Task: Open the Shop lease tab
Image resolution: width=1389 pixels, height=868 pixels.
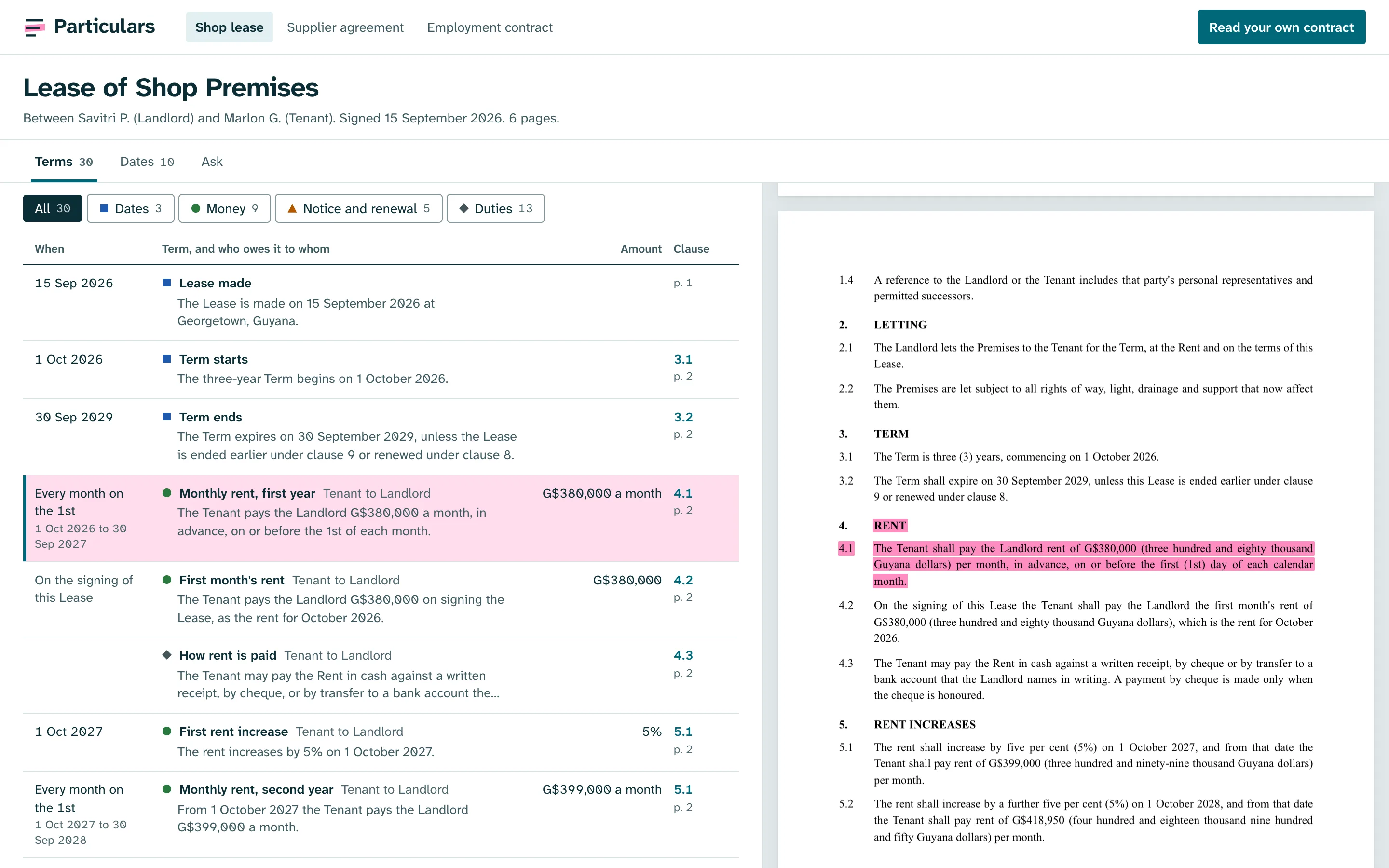Action: click(229, 27)
